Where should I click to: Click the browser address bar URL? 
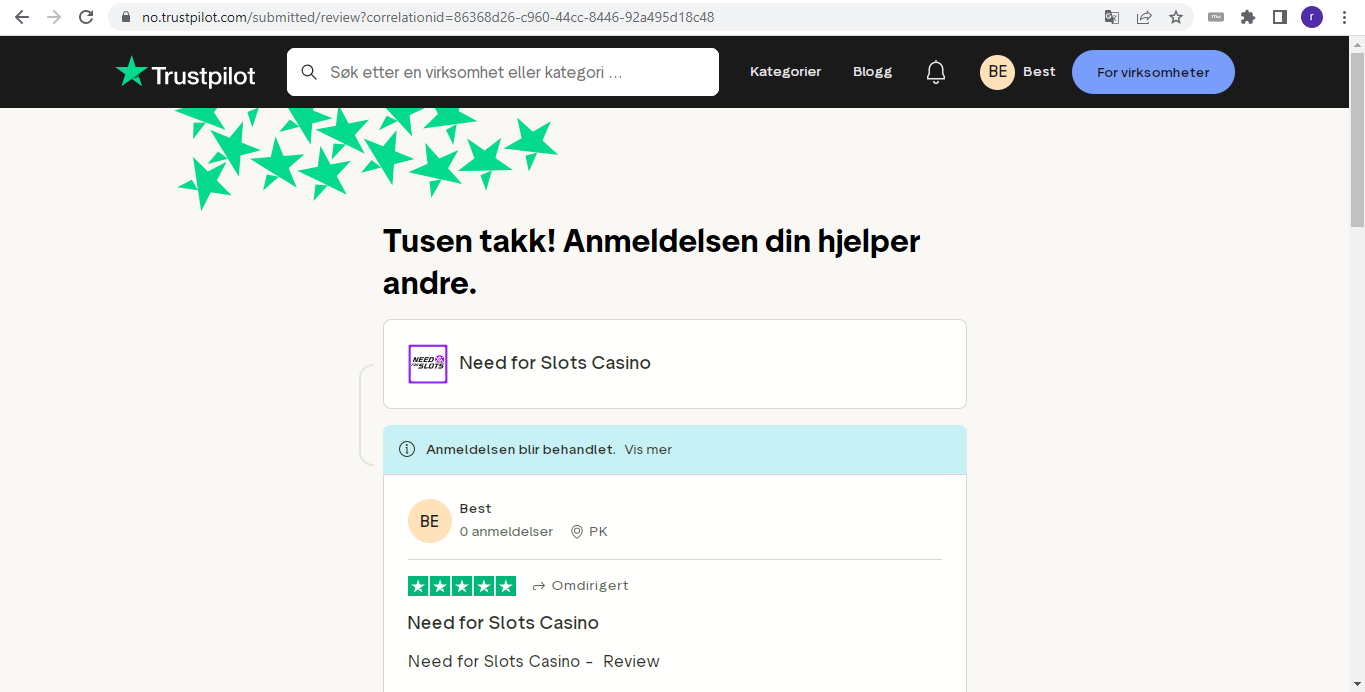428,17
